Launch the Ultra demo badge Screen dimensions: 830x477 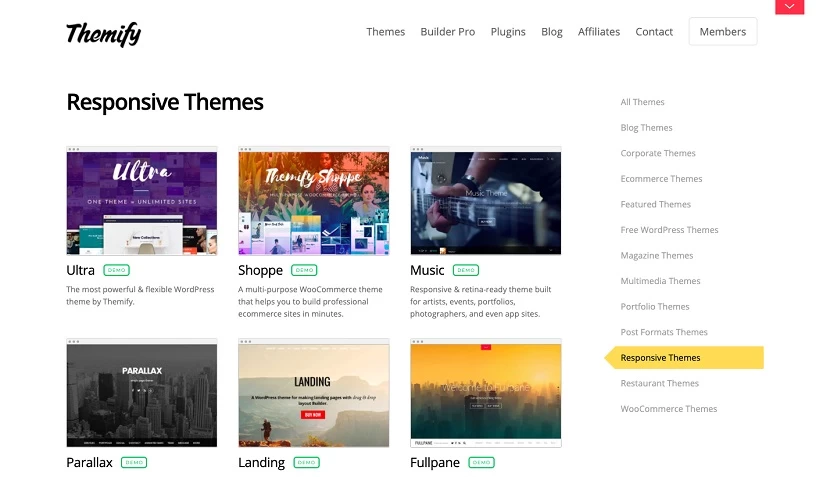116,270
